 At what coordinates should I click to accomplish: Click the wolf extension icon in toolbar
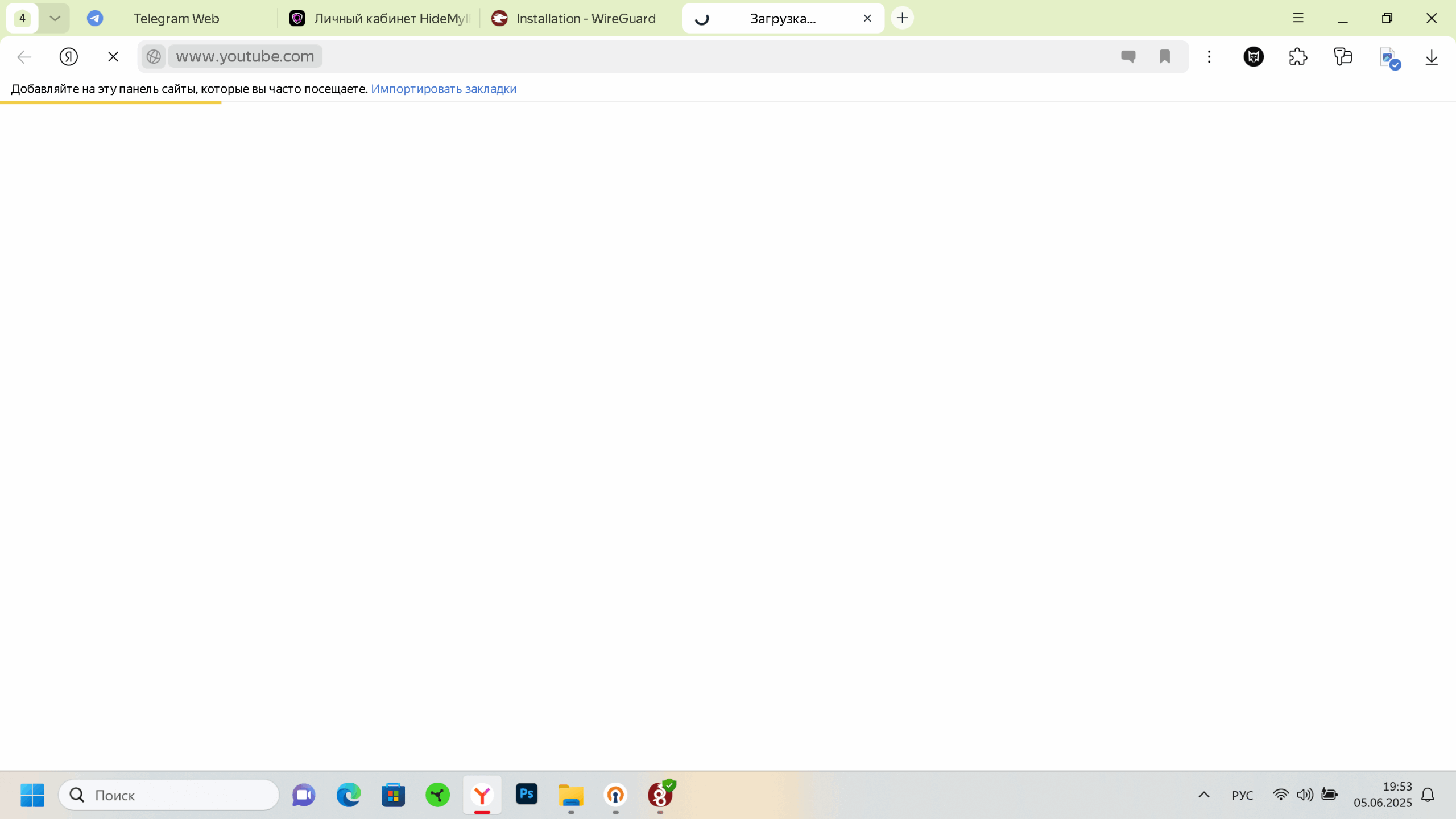(1254, 56)
